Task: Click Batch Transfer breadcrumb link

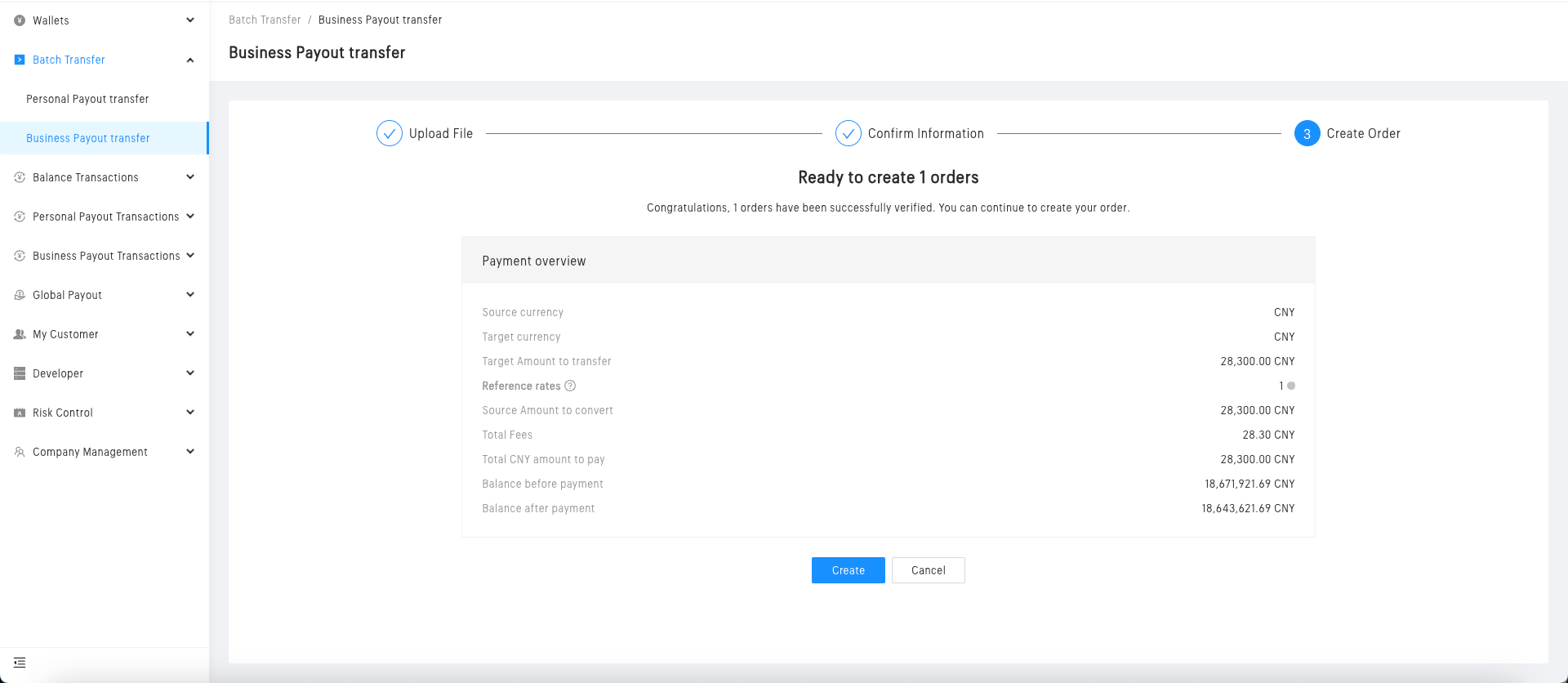Action: (265, 20)
